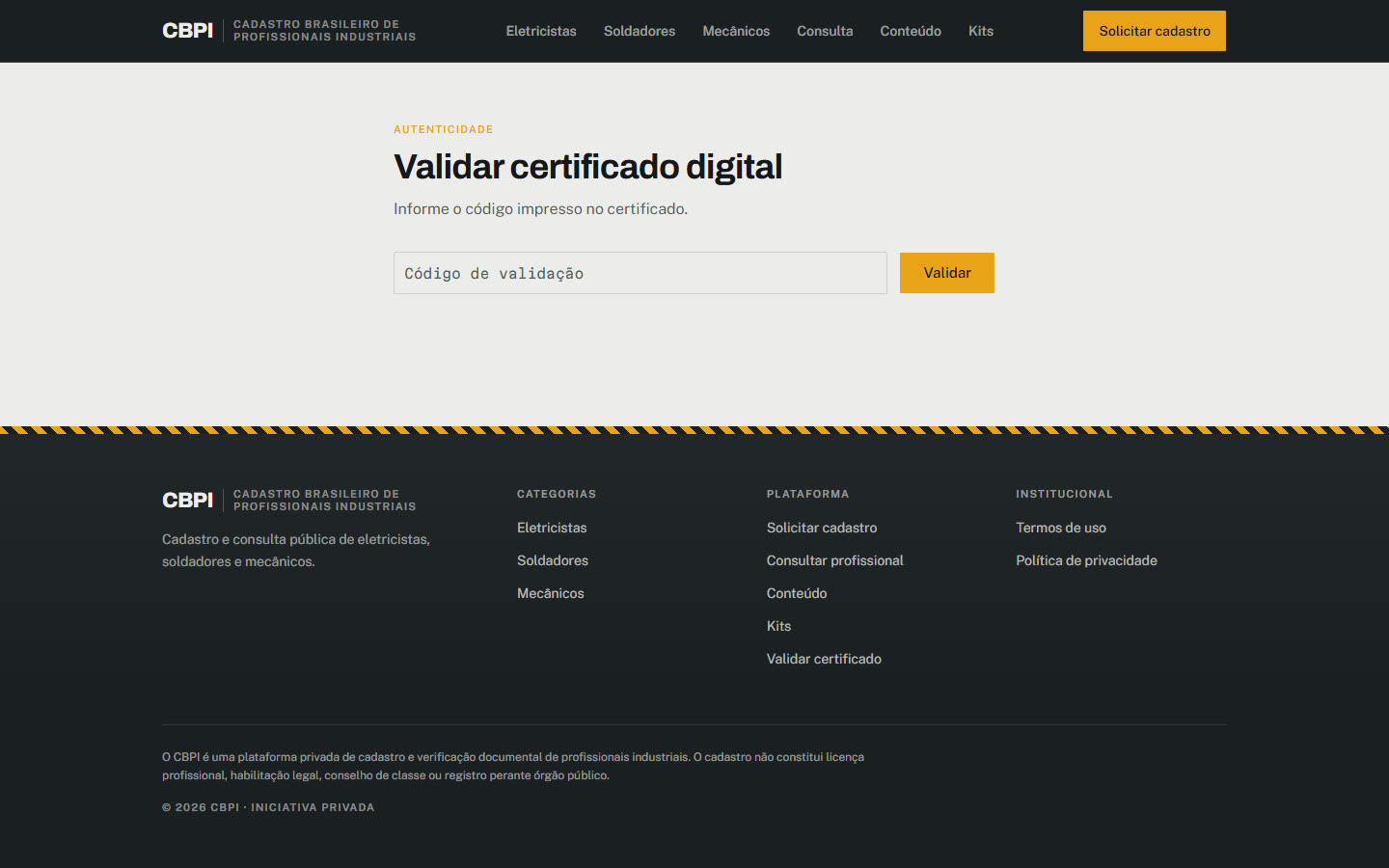The height and width of the screenshot is (868, 1389).
Task: Open the Consultar profissional footer link
Action: pos(835,560)
